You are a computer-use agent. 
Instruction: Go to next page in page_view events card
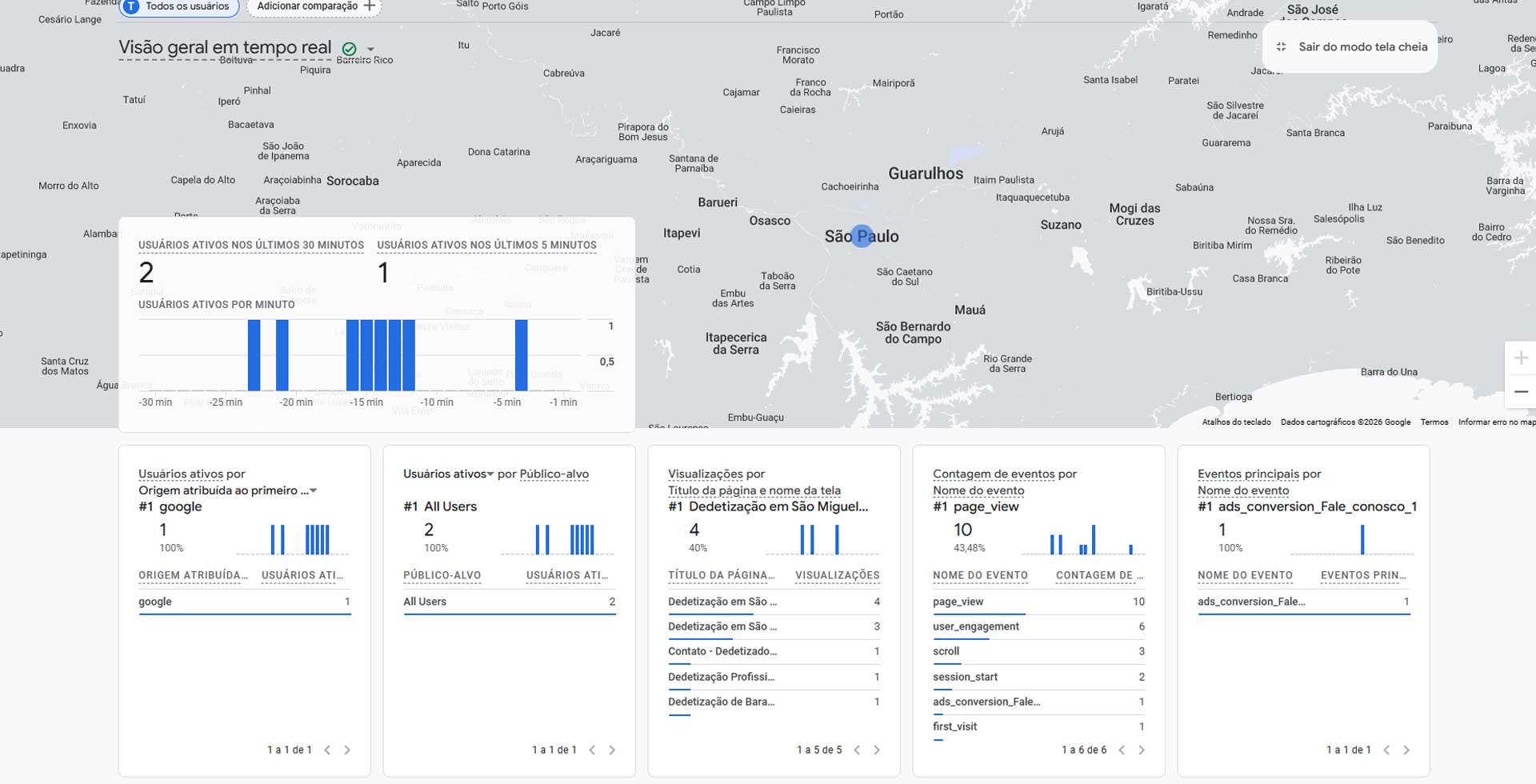coord(1142,750)
